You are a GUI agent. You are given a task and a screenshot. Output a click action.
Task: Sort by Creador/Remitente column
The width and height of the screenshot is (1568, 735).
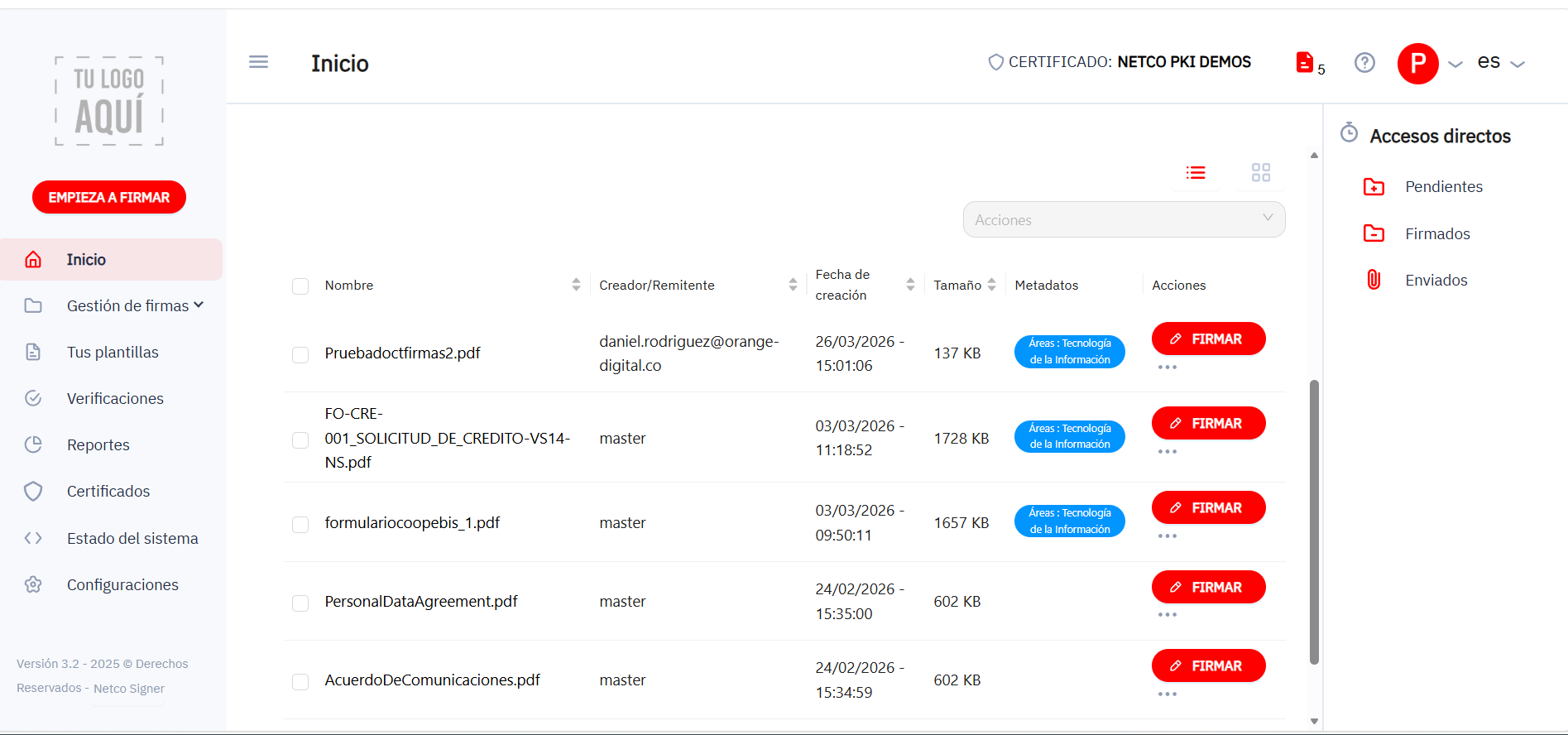793,285
